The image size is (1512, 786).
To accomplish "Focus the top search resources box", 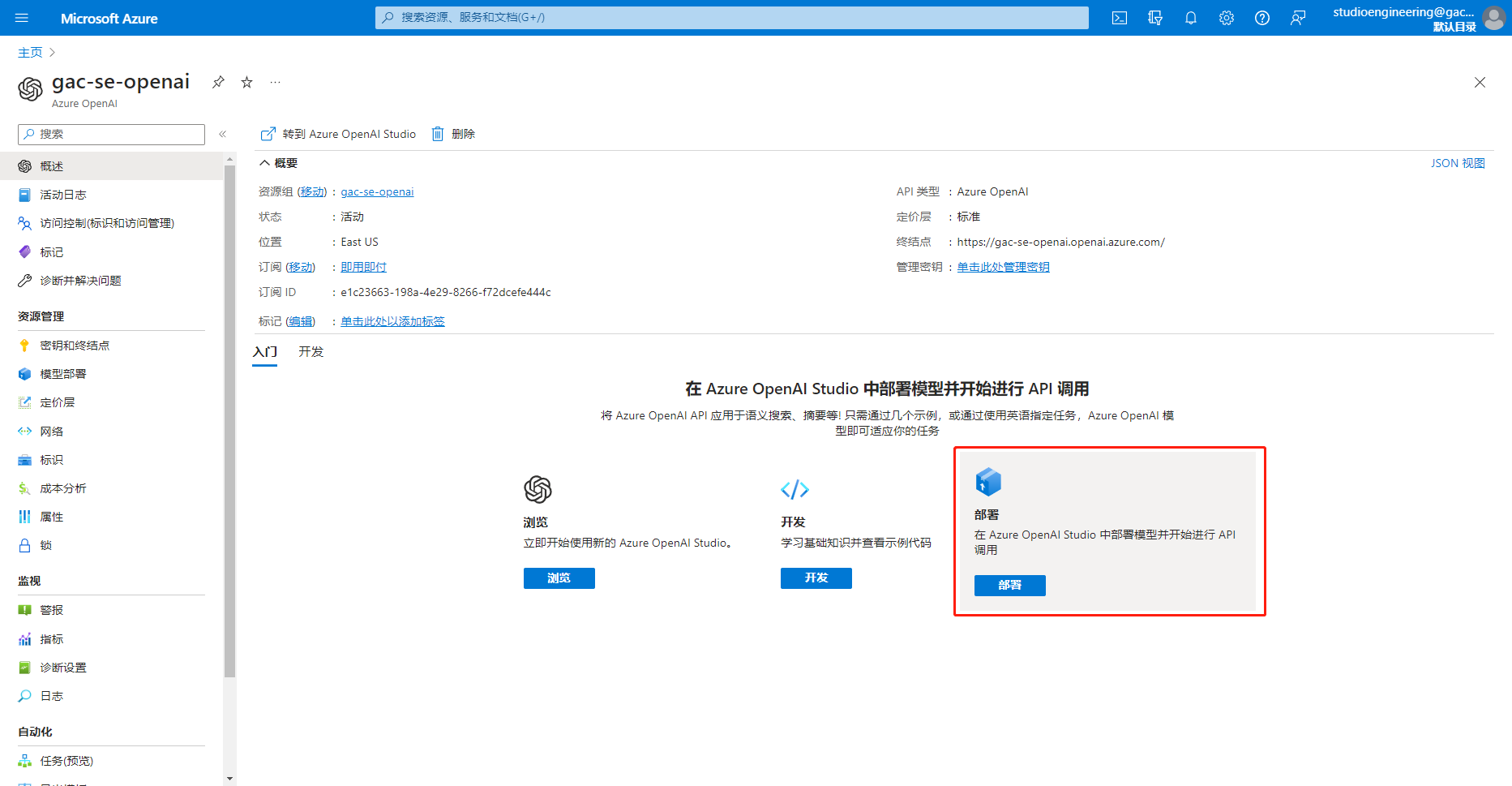I will [x=731, y=18].
